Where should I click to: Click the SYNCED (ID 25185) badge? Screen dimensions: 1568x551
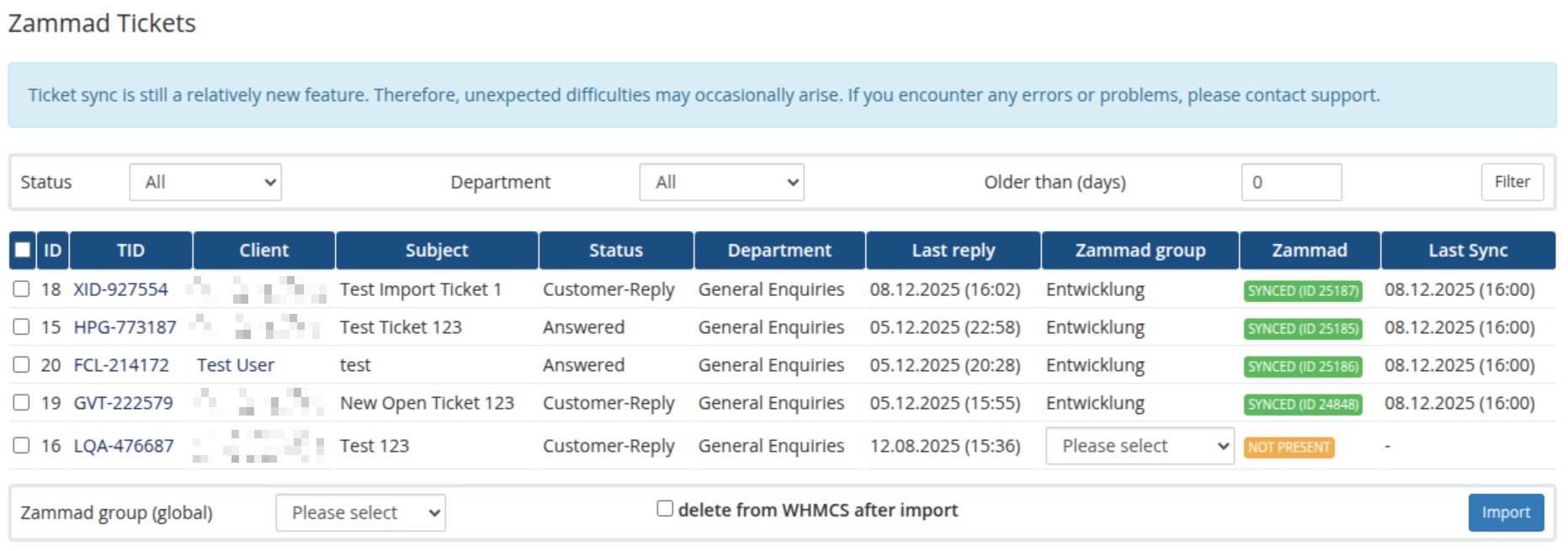1302,329
